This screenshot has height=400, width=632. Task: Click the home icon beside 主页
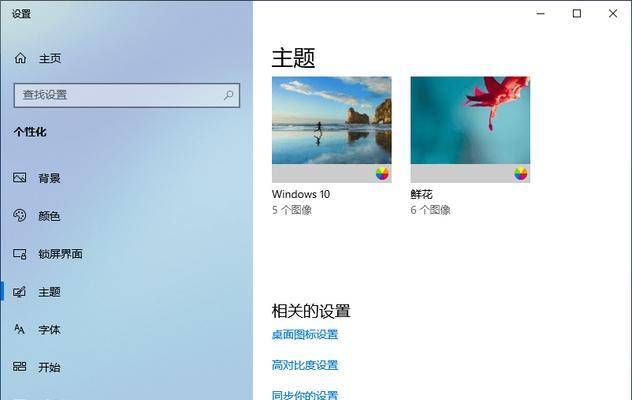click(20, 58)
